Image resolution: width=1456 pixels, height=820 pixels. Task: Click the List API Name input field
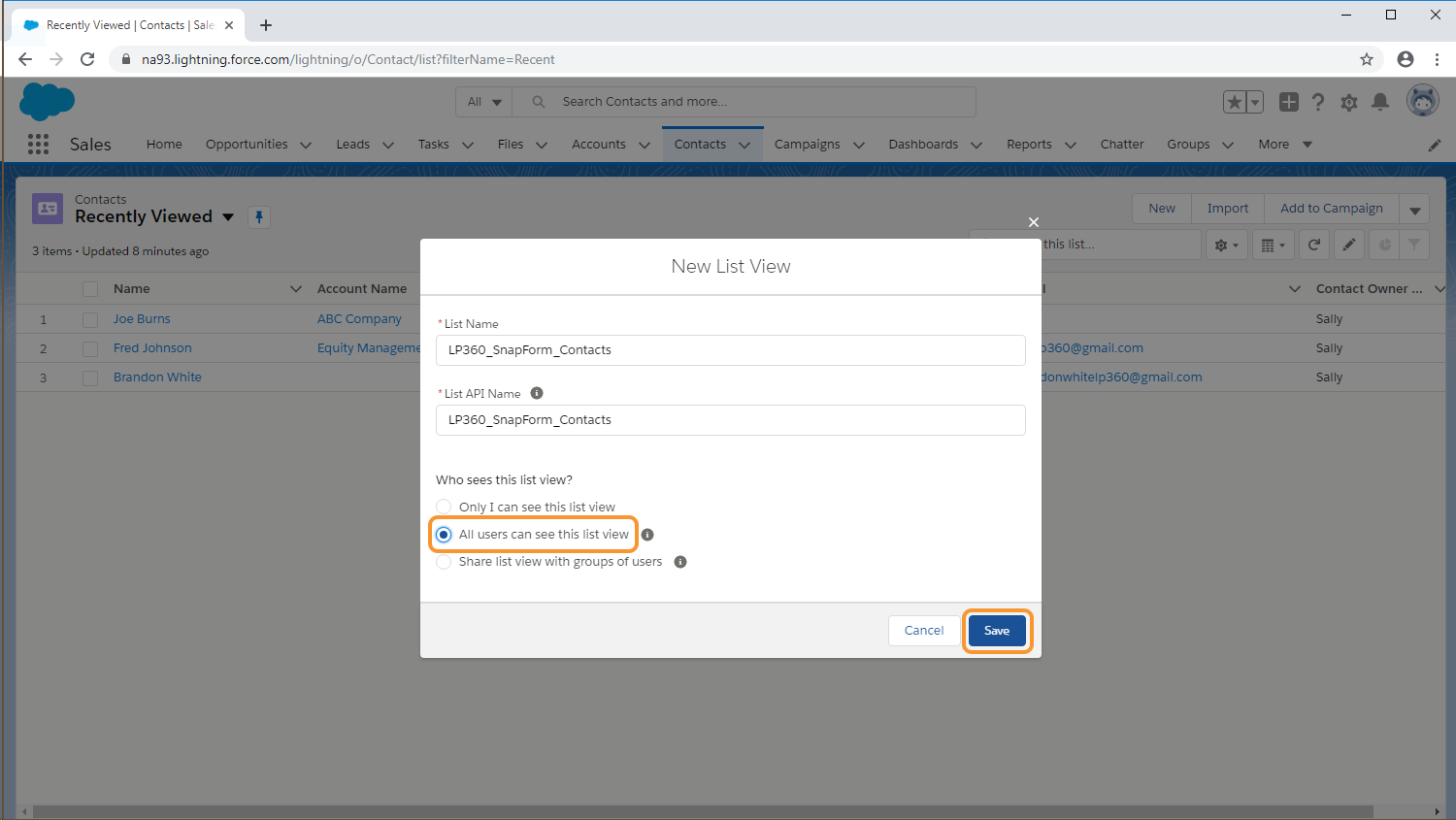731,420
